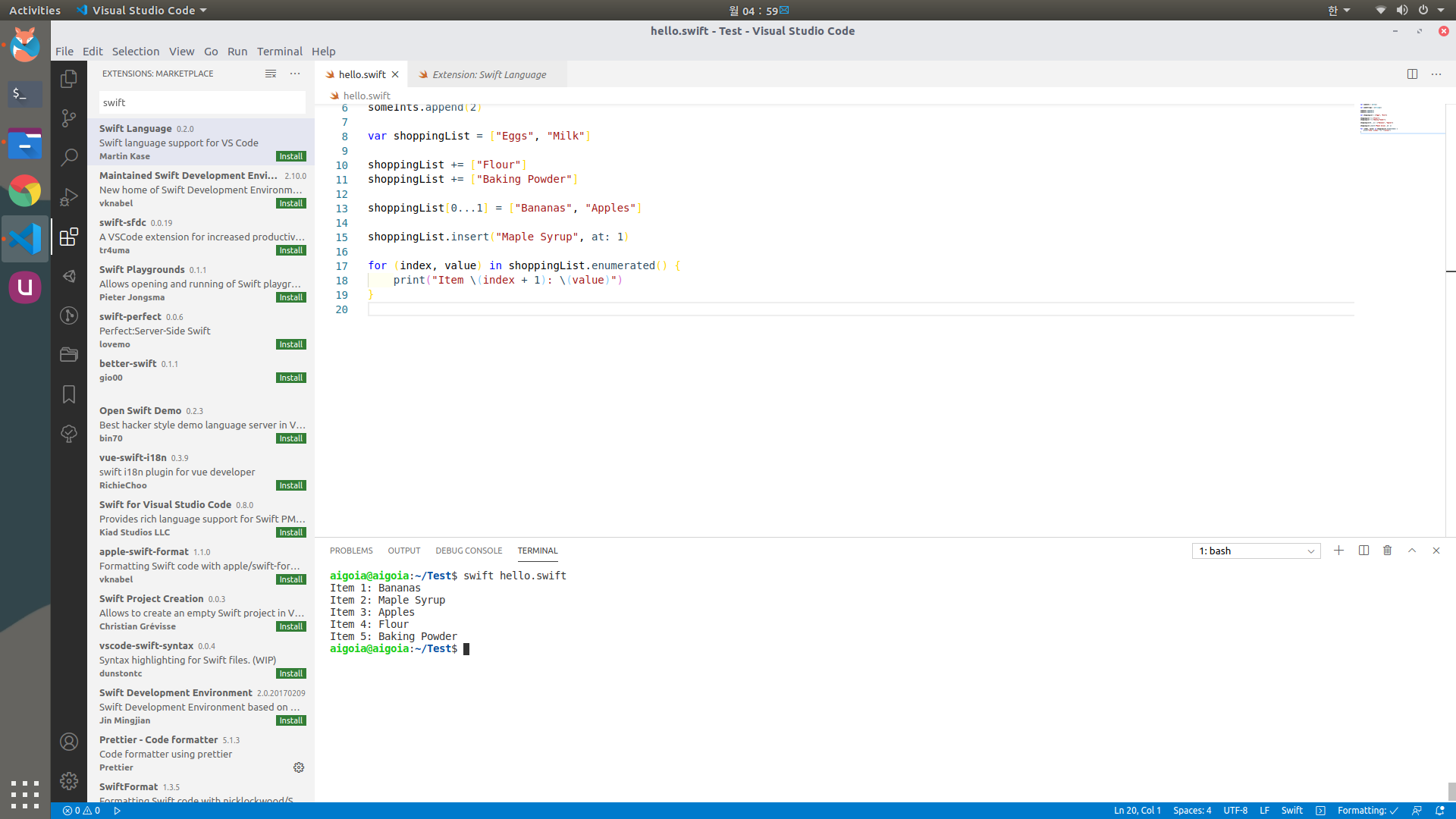Image resolution: width=1456 pixels, height=819 pixels.
Task: Open extensions view more actions menu
Action: (295, 74)
